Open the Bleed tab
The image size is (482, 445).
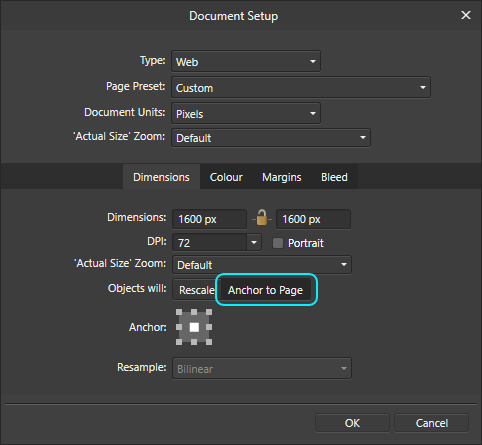(x=334, y=177)
